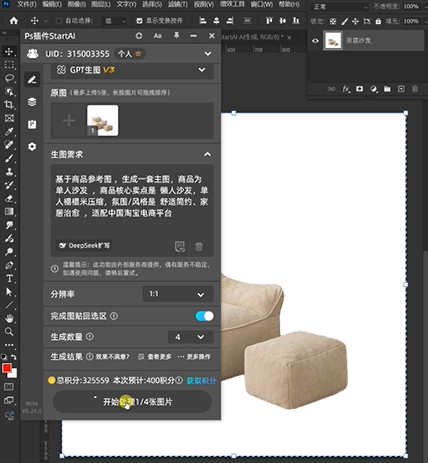
Task: Refresh the StartAI plugin panel
Action: click(x=139, y=36)
